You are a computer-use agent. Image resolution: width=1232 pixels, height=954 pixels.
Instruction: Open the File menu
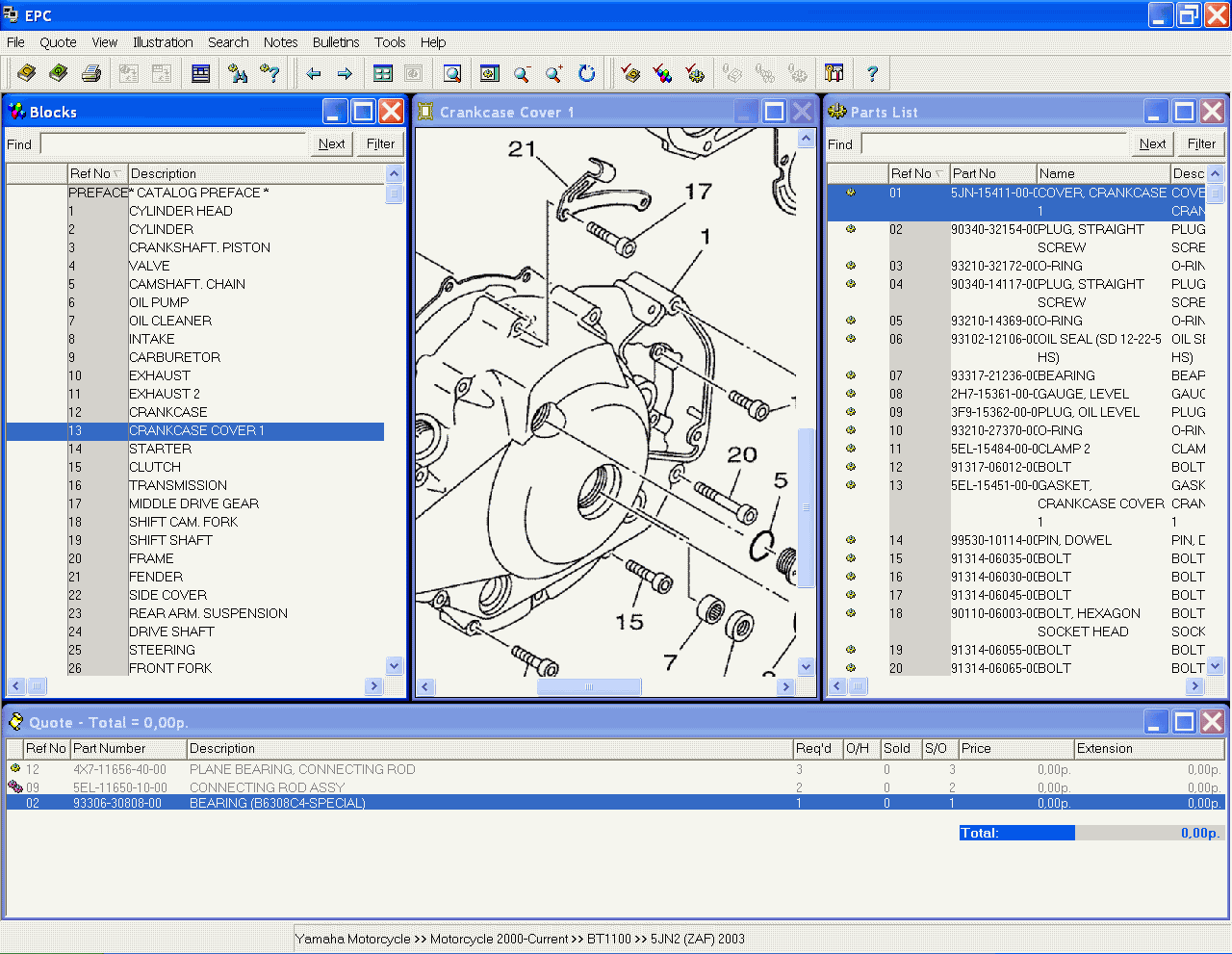point(15,42)
